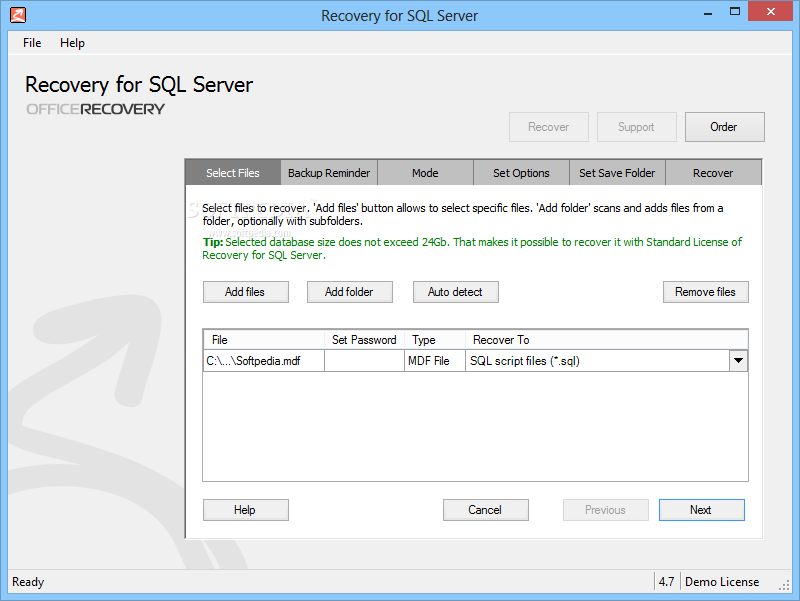Click the File column header
800x601 pixels.
(264, 340)
